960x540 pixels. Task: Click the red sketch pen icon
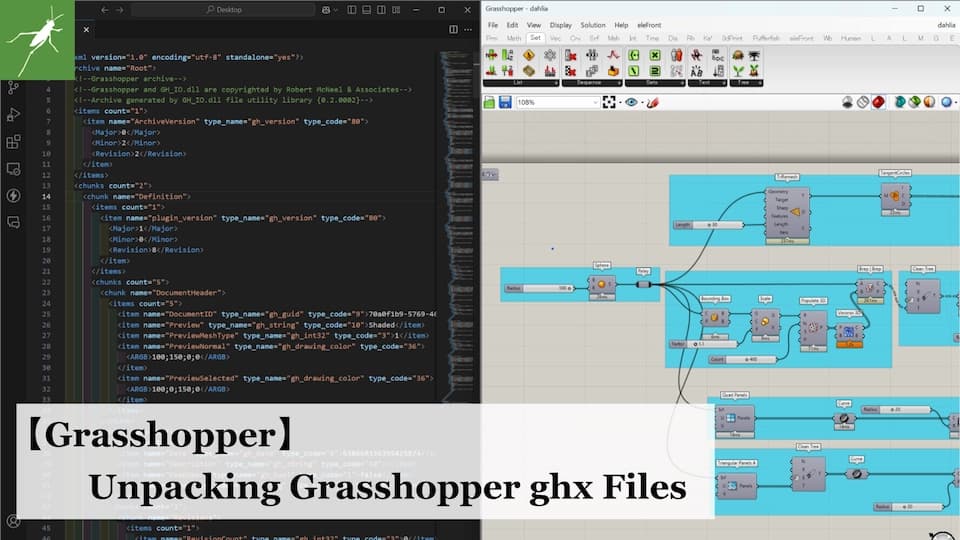pos(653,102)
